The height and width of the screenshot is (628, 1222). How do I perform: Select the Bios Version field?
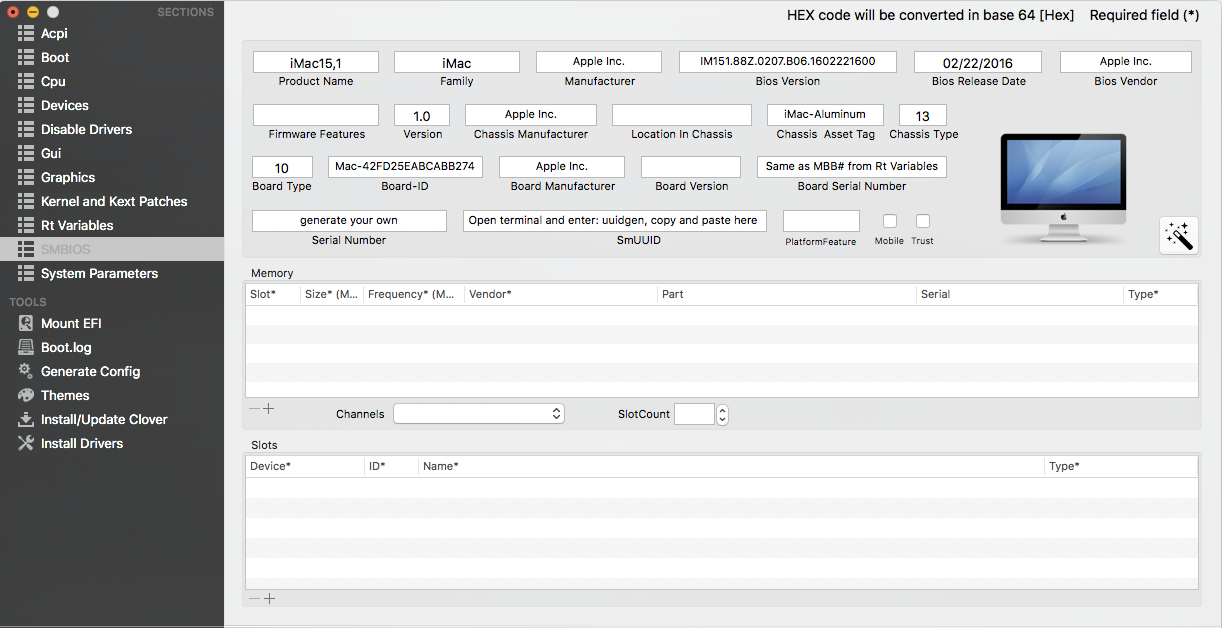coord(788,62)
